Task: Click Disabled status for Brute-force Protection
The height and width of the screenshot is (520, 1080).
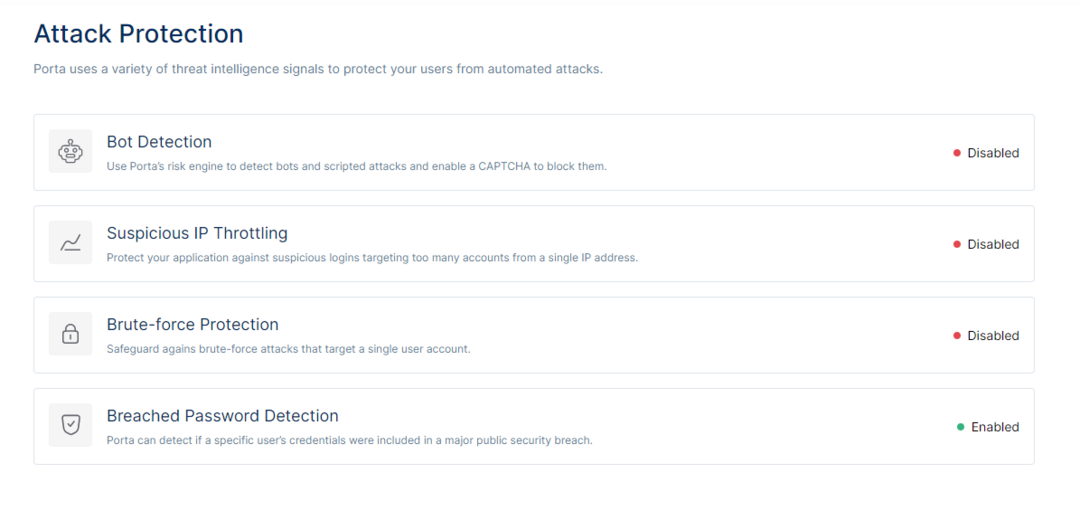Action: pos(993,335)
